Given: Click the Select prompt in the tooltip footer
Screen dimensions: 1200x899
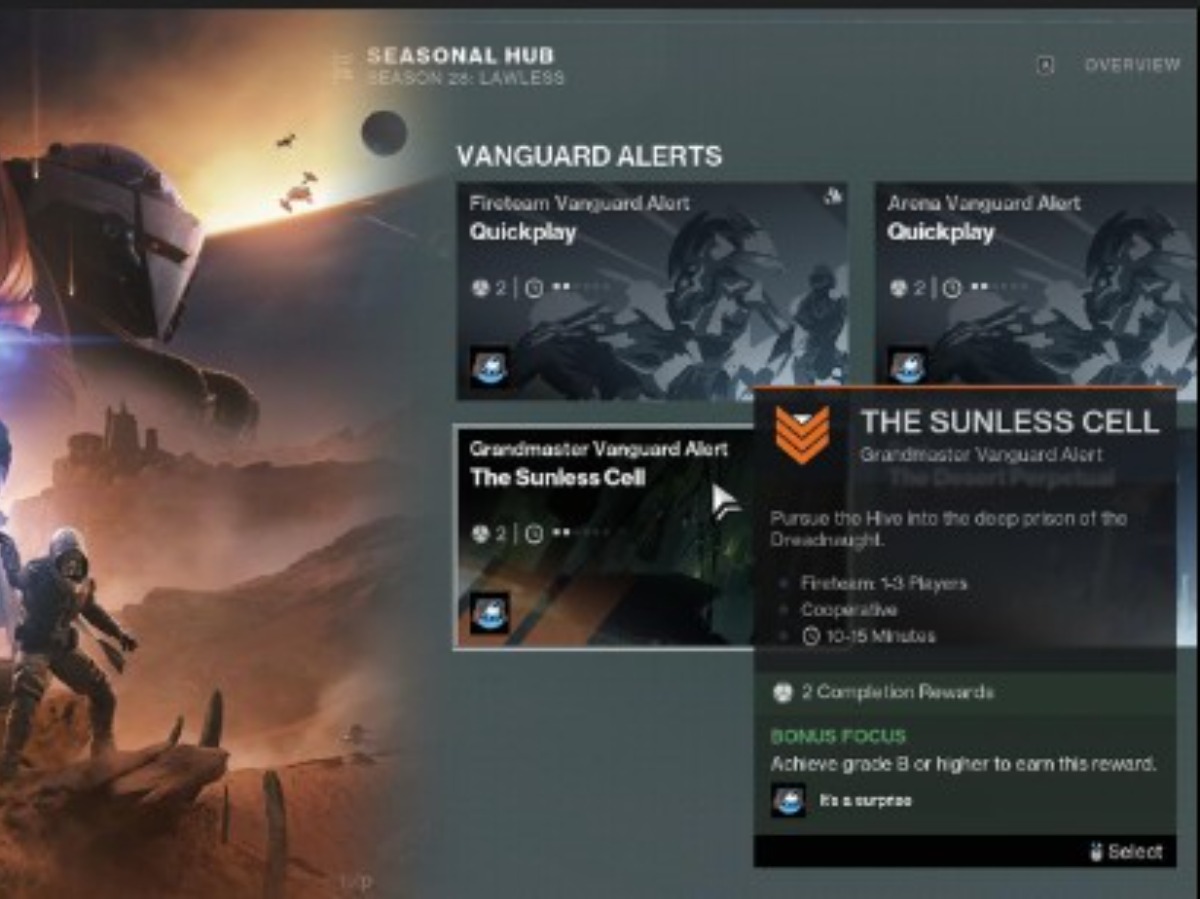Looking at the screenshot, I should click(x=1126, y=852).
